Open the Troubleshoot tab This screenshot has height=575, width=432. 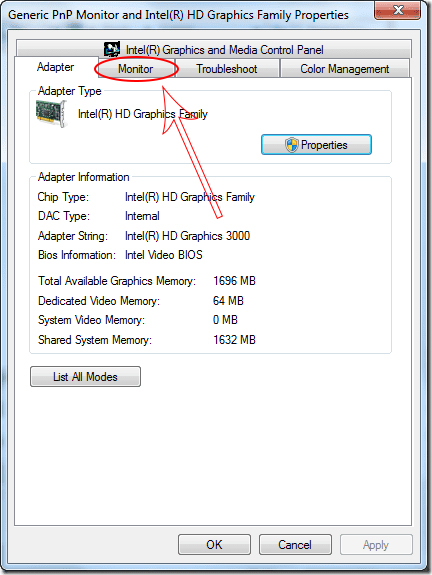pos(227,69)
